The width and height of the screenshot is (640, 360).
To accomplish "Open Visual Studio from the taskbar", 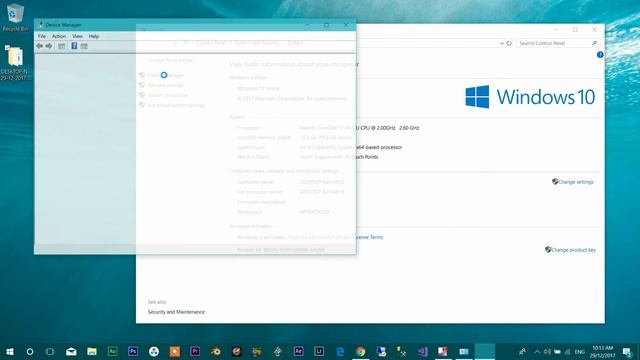I will [422, 351].
